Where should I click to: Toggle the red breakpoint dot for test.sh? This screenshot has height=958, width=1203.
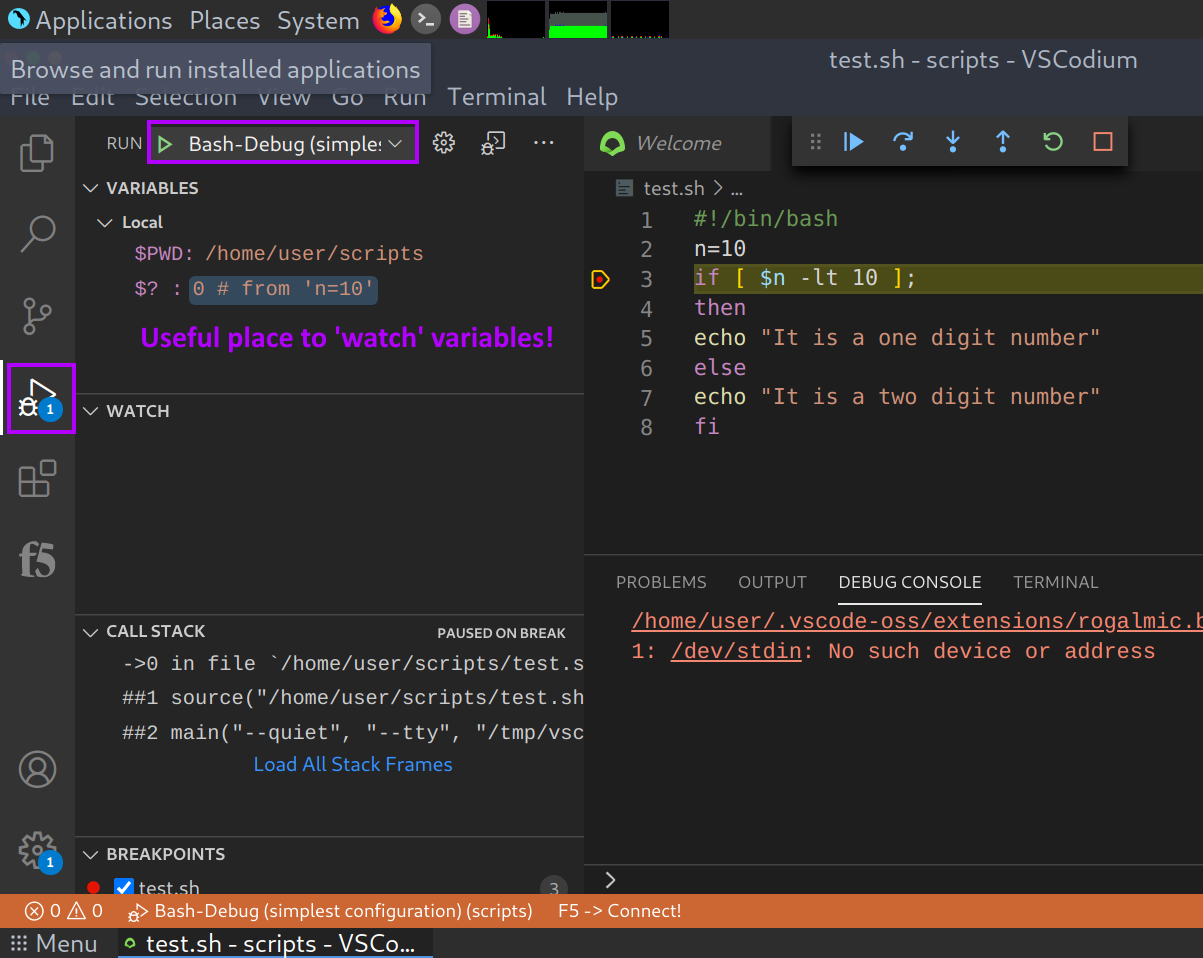click(97, 888)
